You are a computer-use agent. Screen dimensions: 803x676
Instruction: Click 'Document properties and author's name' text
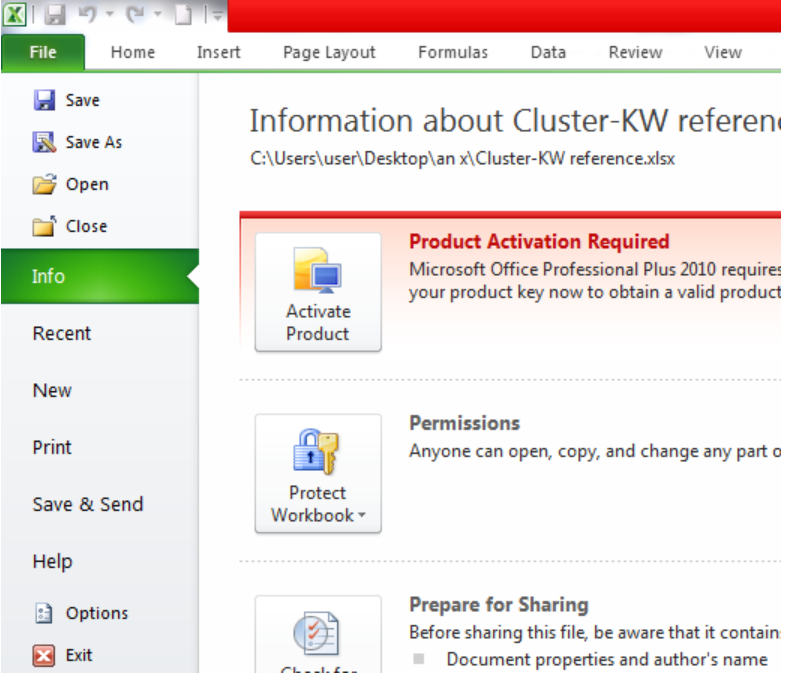607,660
